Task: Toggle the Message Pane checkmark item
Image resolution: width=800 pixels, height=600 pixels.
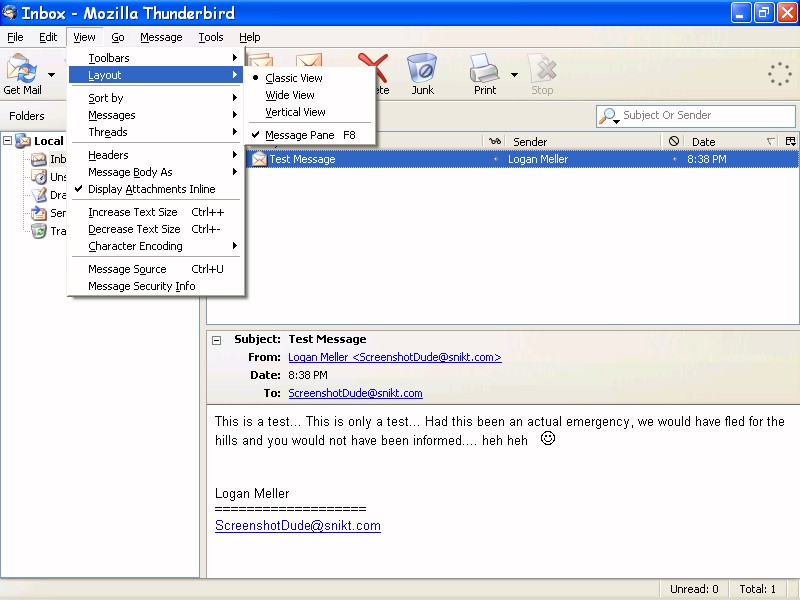Action: click(x=310, y=135)
